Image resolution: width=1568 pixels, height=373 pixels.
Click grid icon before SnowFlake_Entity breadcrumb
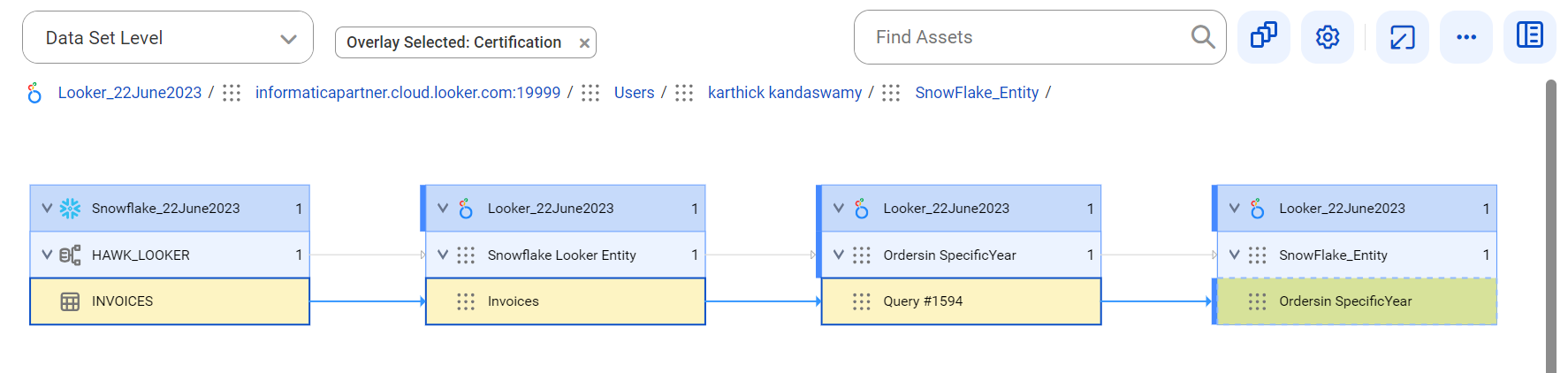coord(891,93)
